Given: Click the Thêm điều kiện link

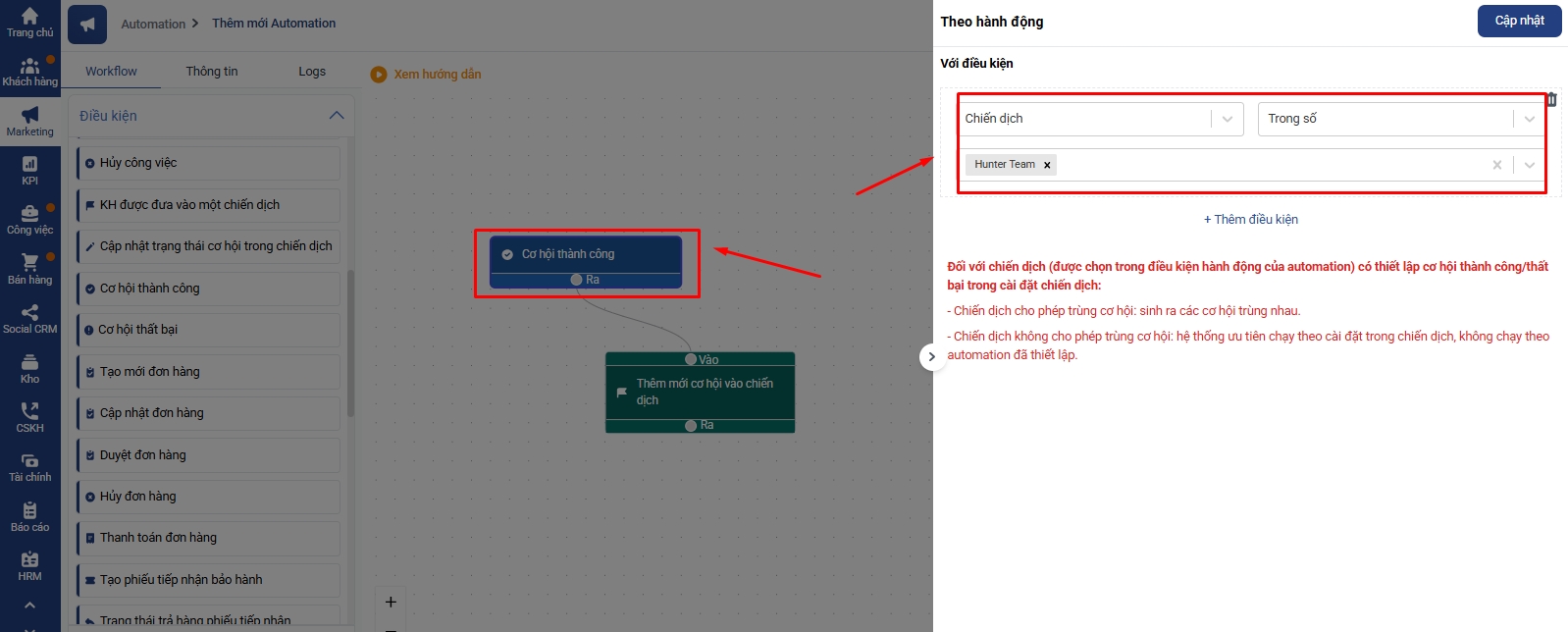Looking at the screenshot, I should click(x=1250, y=220).
